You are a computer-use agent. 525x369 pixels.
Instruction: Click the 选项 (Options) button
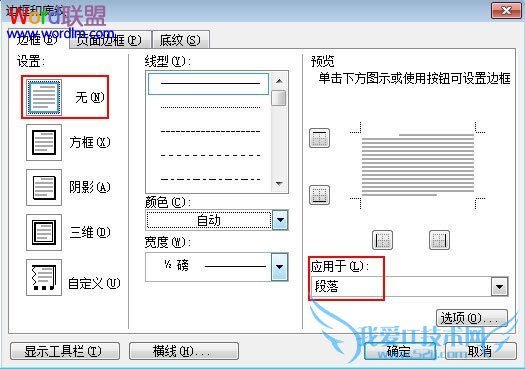pos(472,318)
